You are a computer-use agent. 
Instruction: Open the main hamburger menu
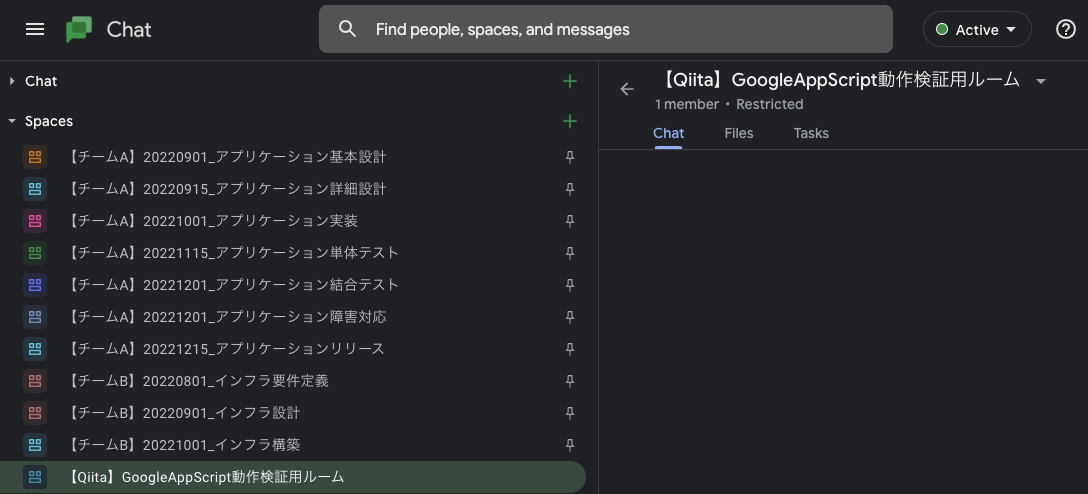(x=35, y=29)
